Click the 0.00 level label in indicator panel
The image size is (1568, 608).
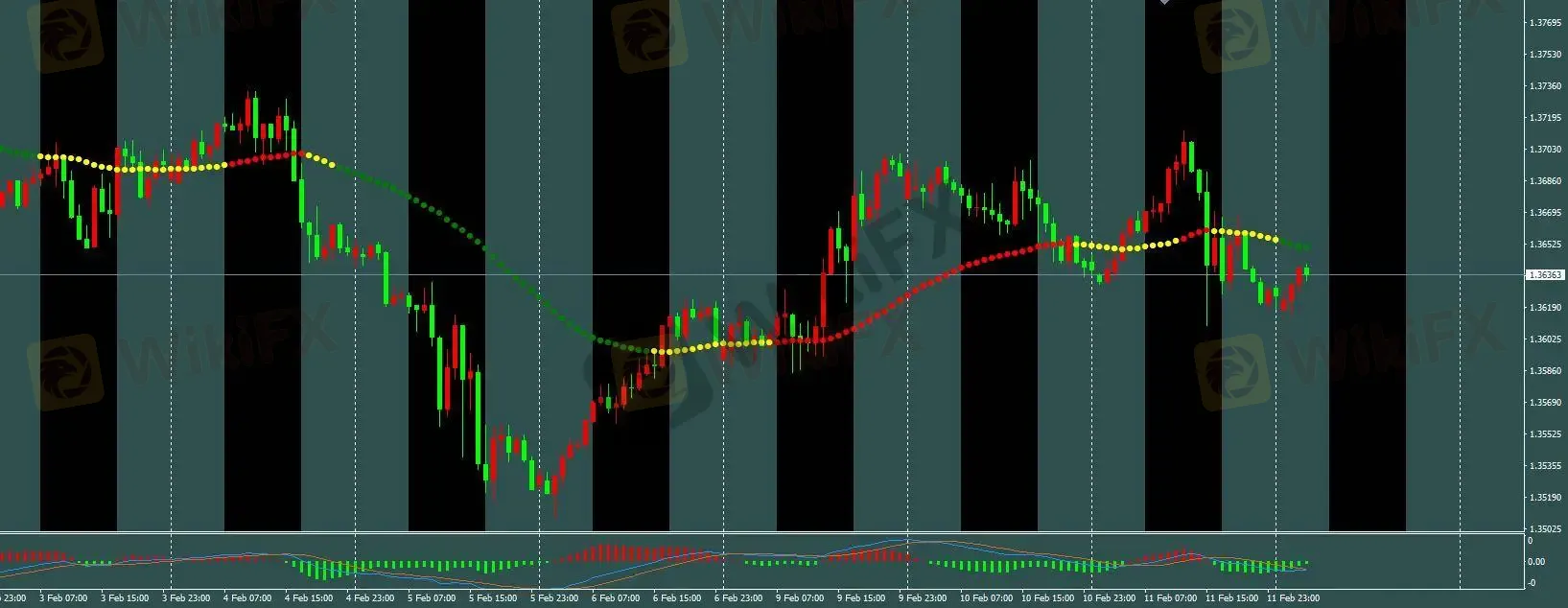tap(1535, 562)
